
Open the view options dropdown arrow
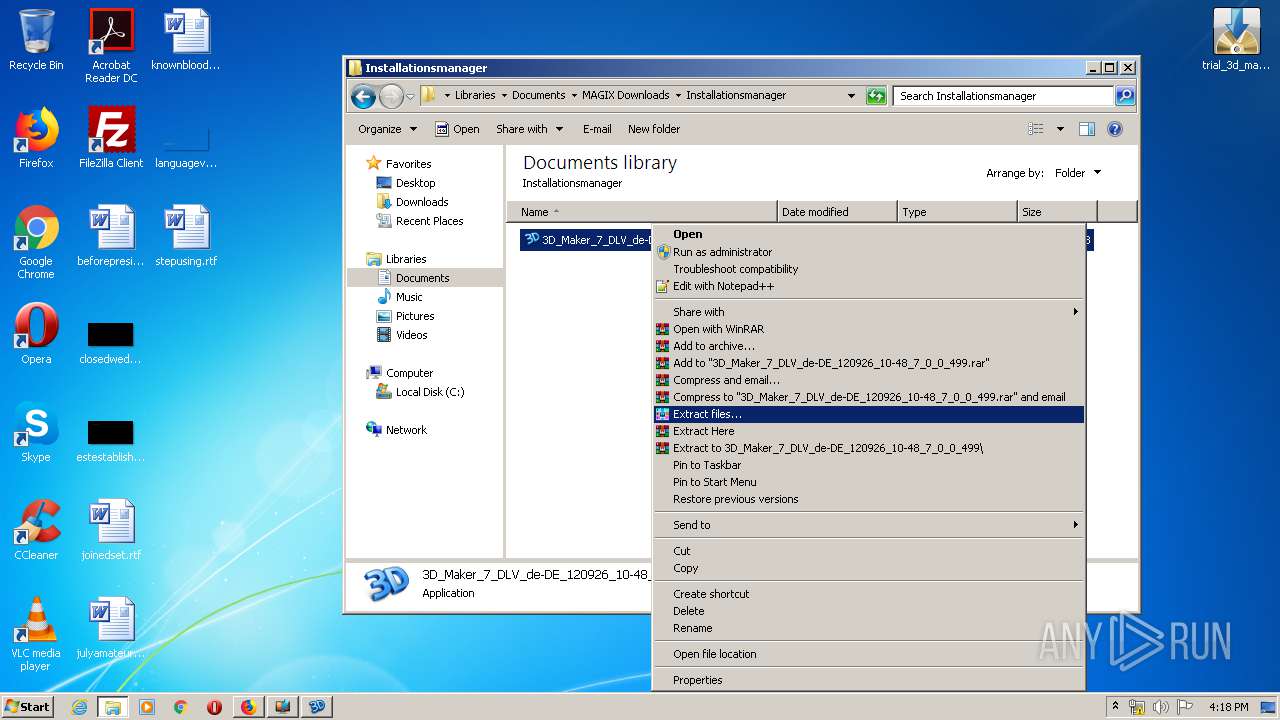coord(1060,129)
